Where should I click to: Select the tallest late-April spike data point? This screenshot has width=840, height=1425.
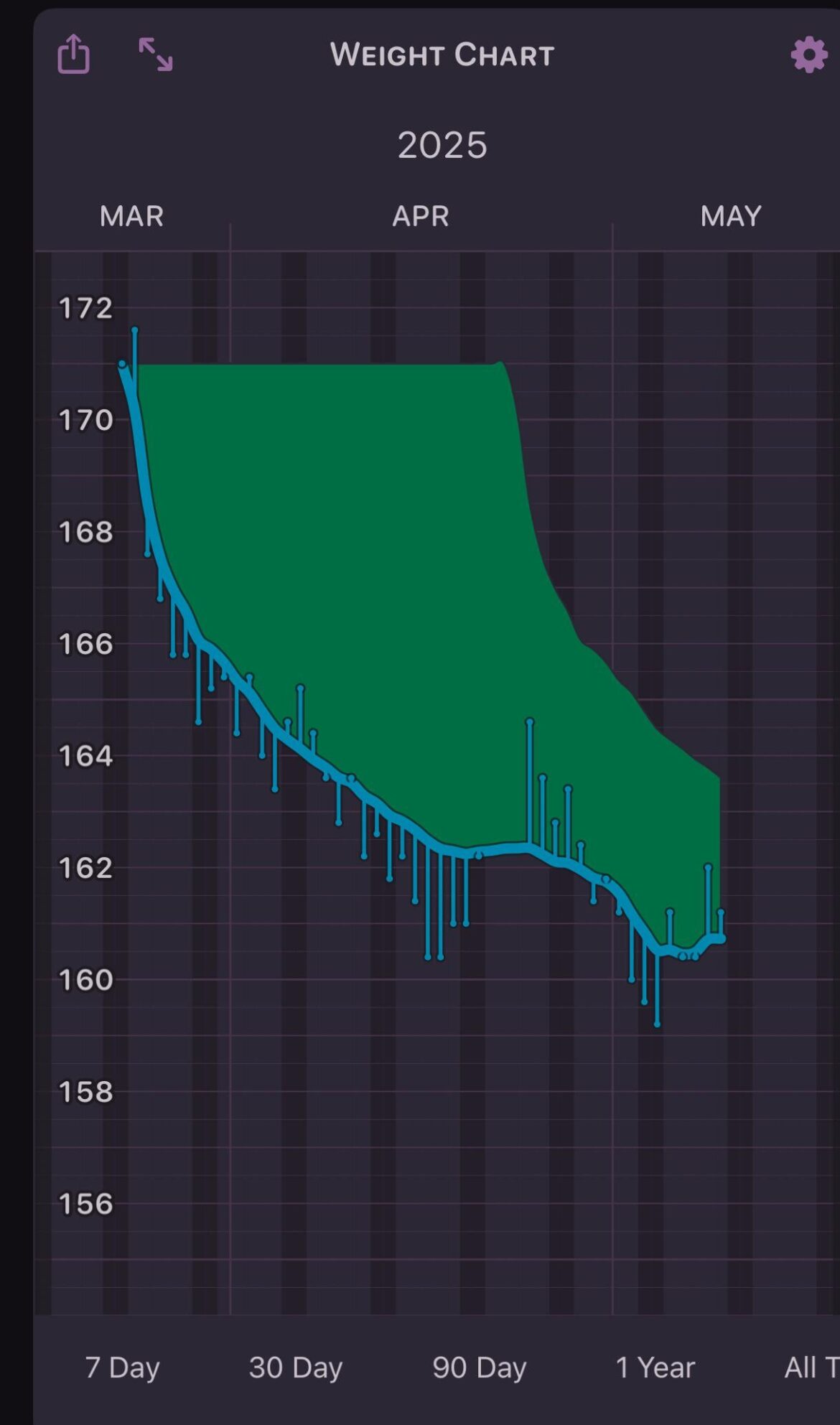click(530, 721)
